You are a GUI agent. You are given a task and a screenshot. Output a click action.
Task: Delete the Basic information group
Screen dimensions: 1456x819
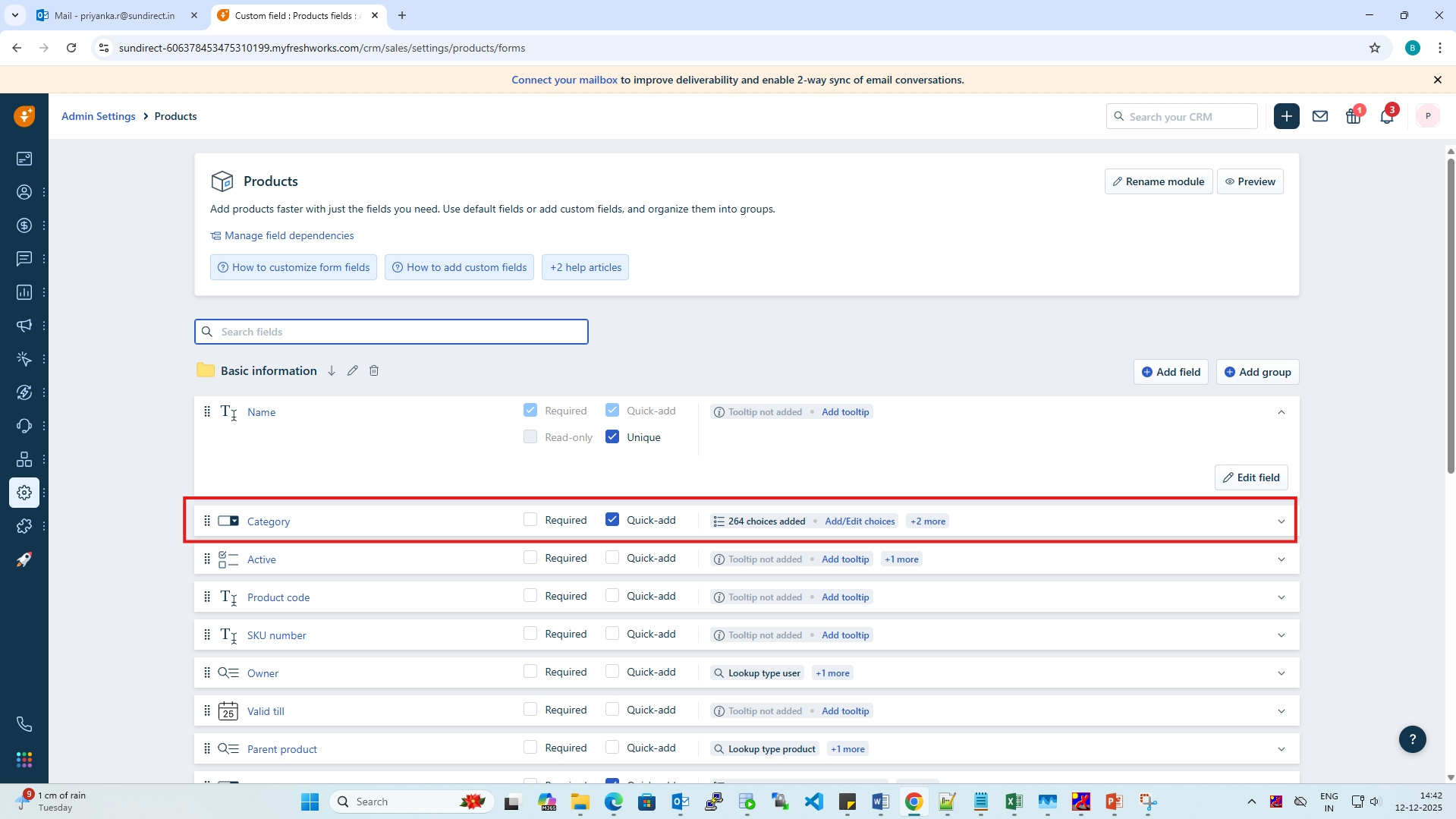coord(374,370)
